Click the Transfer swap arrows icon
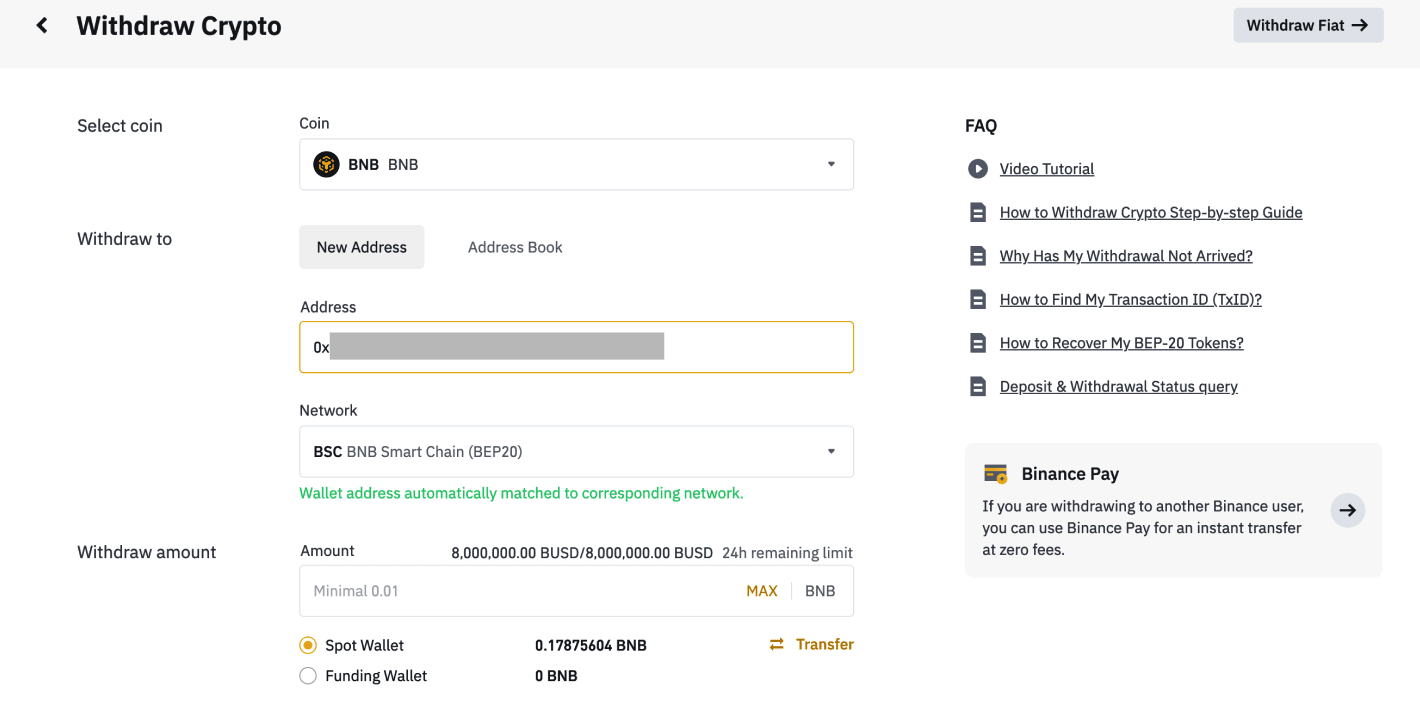The width and height of the screenshot is (1420, 708). click(776, 645)
